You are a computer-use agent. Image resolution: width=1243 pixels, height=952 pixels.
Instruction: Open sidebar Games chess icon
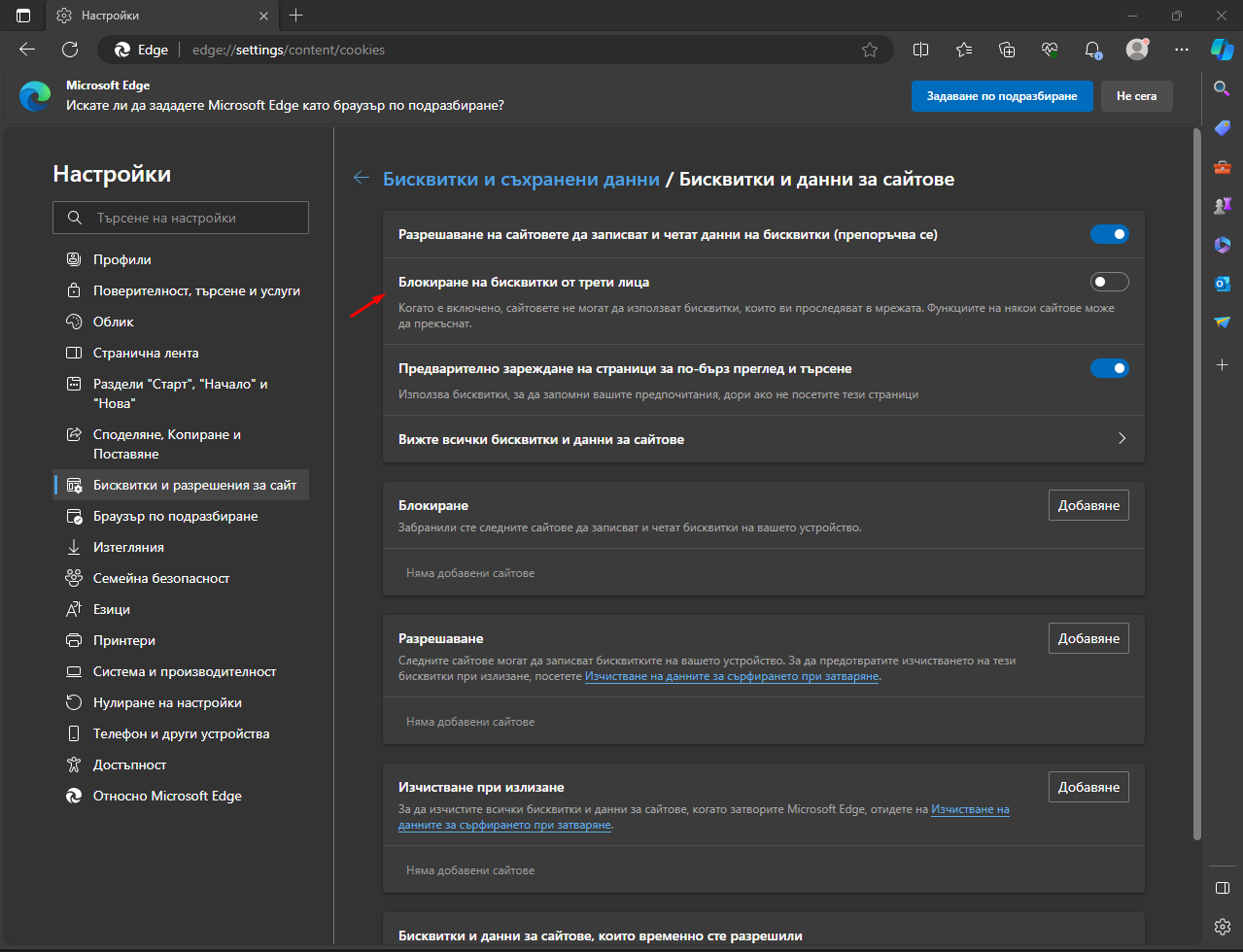coord(1223,206)
